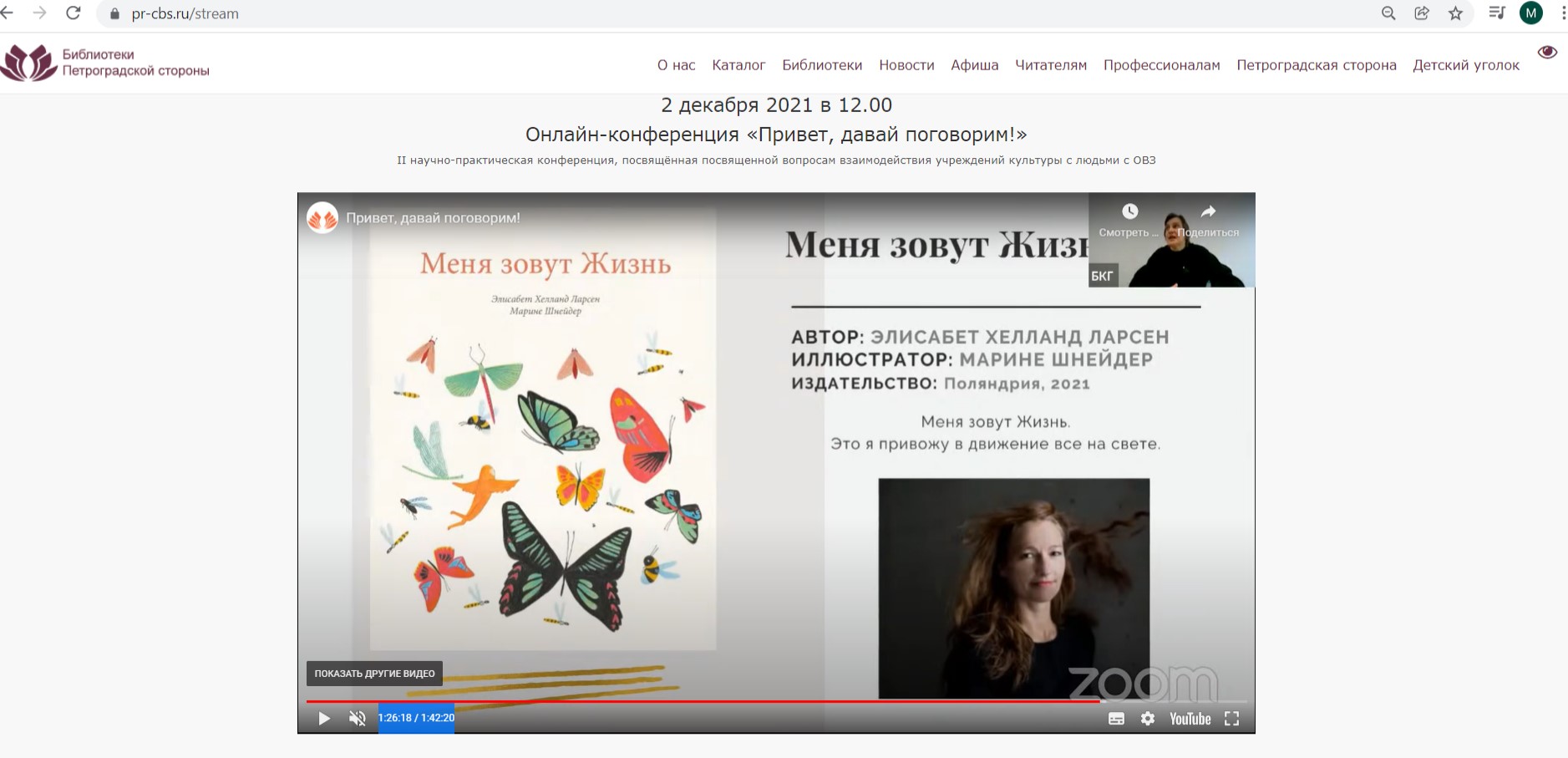Expand the О нас menu
1568x758 pixels.
click(x=676, y=65)
